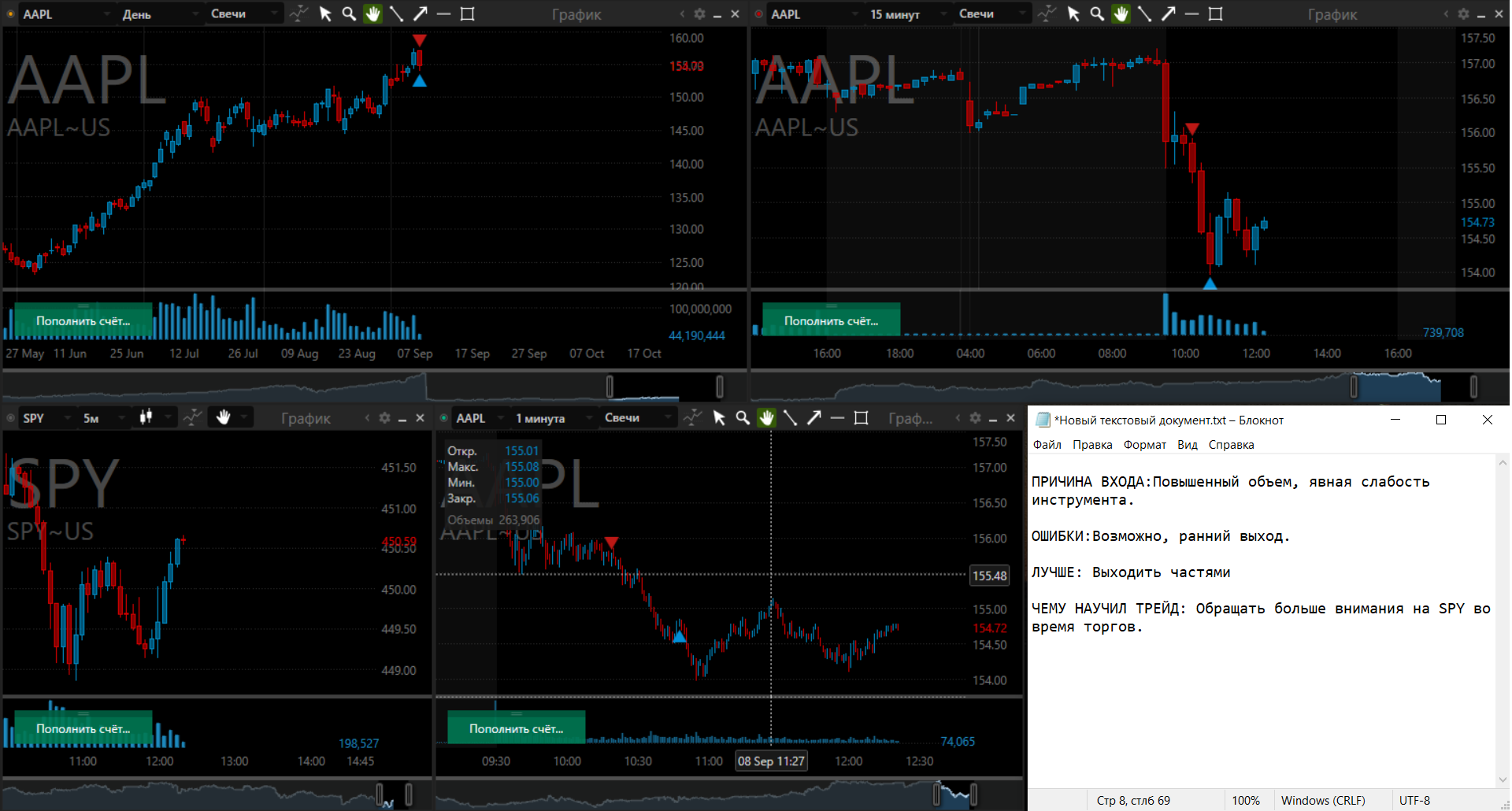
Task: Toggle the hand pan tool in AAPL 1-minute chart
Action: pyautogui.click(x=766, y=418)
